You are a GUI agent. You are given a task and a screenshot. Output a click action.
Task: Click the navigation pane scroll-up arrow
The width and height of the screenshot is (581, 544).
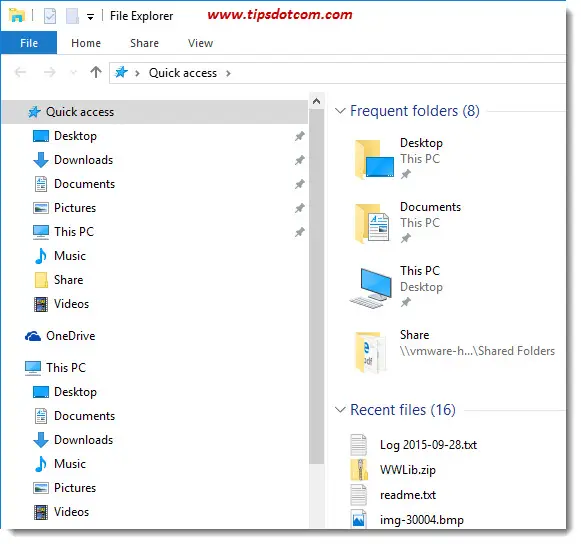coord(316,101)
